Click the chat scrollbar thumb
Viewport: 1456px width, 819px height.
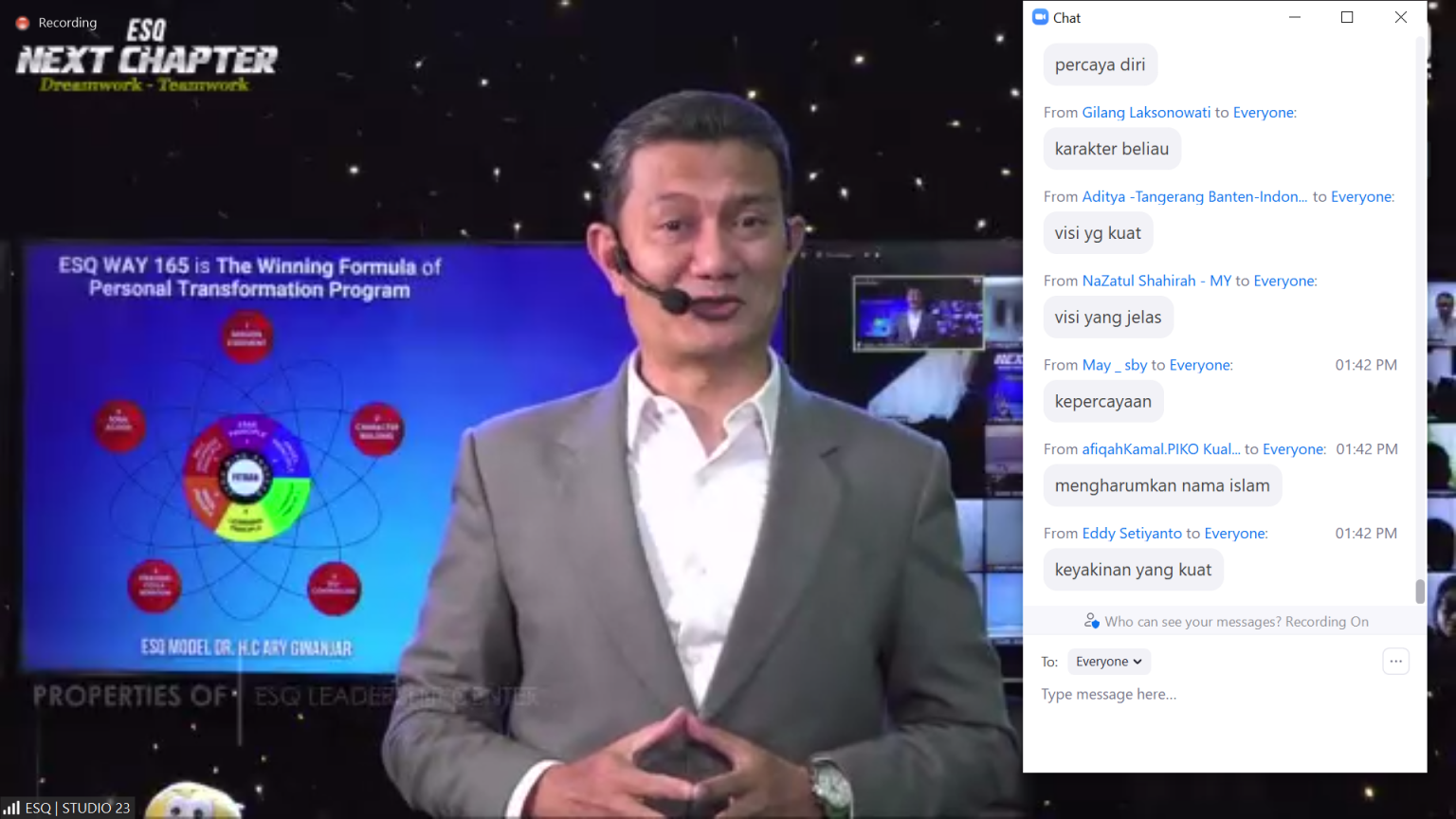tap(1420, 591)
